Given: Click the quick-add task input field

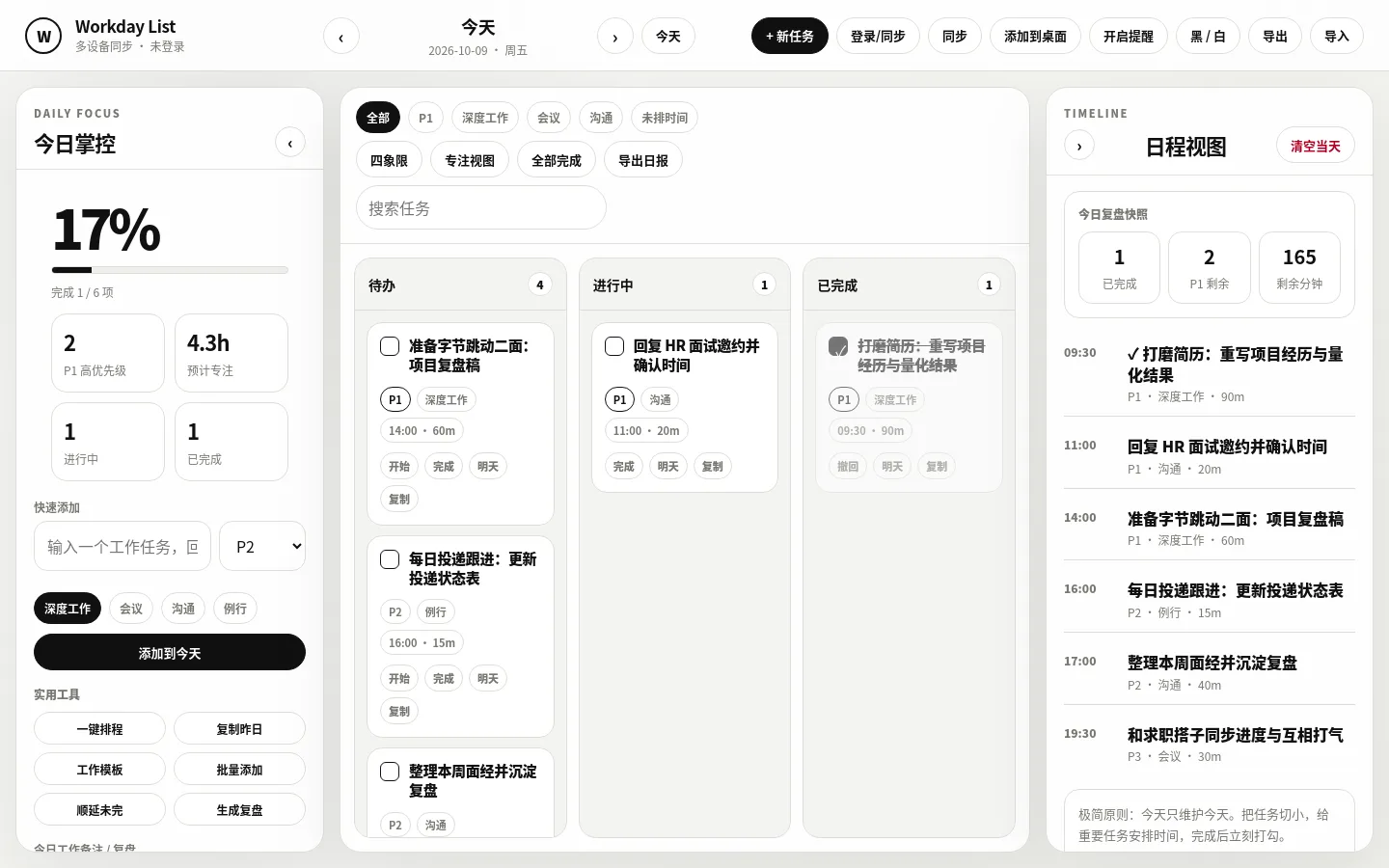Looking at the screenshot, I should click(123, 546).
